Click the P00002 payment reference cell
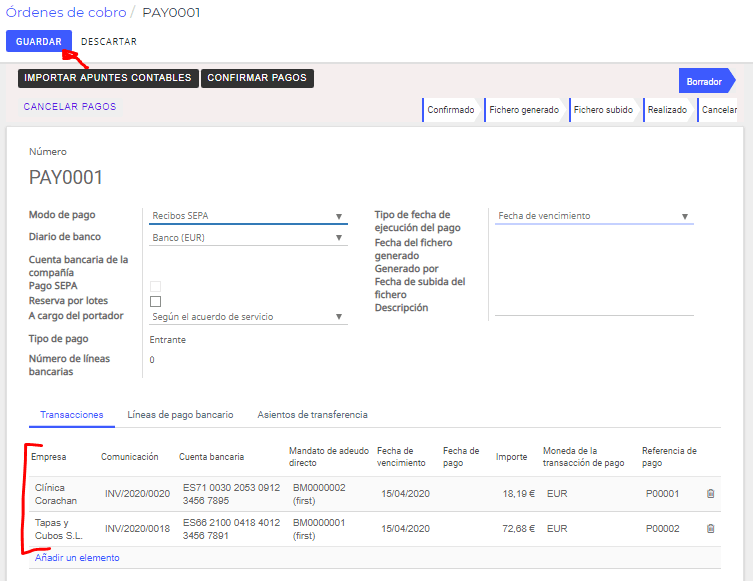Image resolution: width=753 pixels, height=581 pixels. pyautogui.click(x=662, y=529)
